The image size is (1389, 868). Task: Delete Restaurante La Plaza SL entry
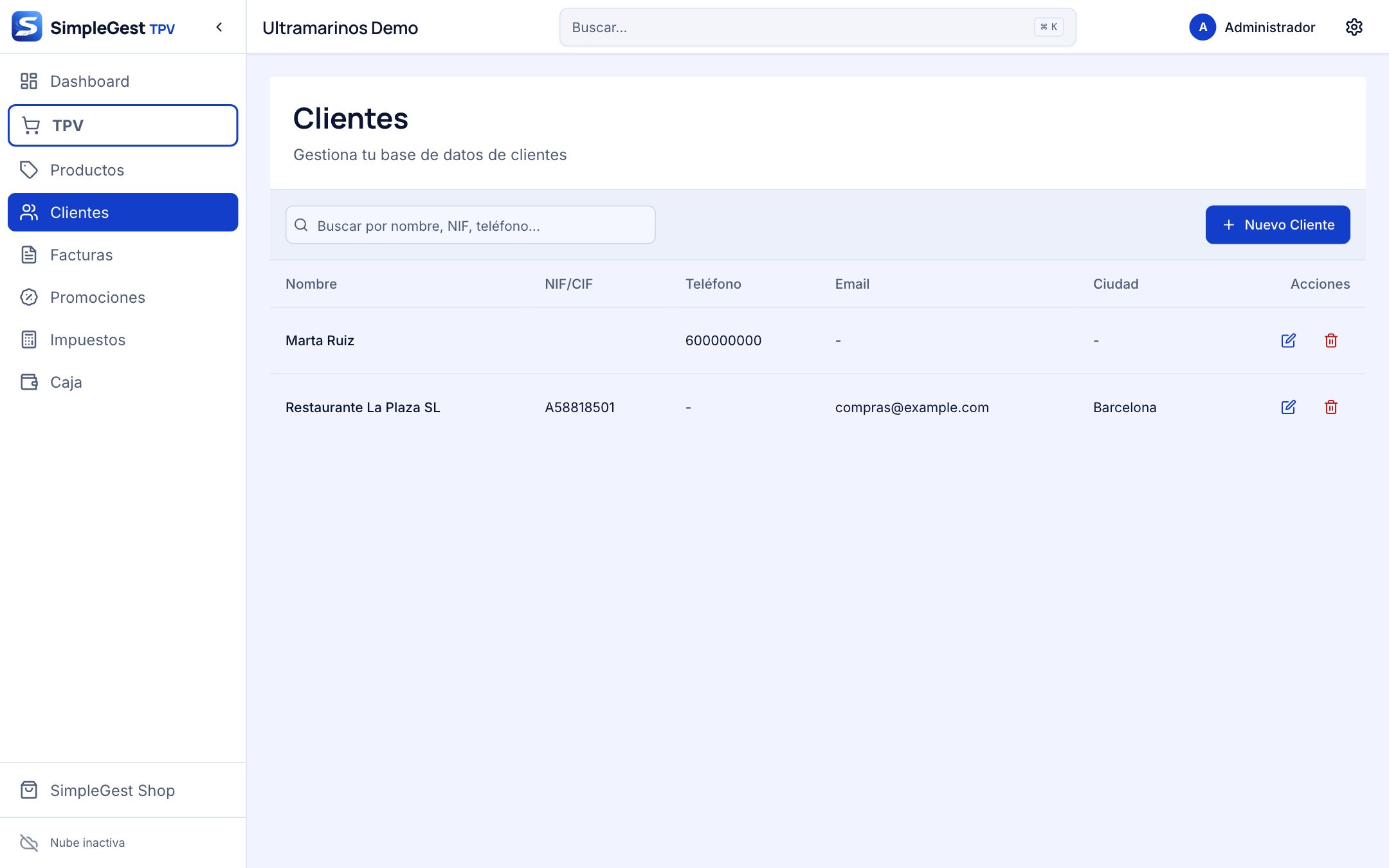(1331, 407)
